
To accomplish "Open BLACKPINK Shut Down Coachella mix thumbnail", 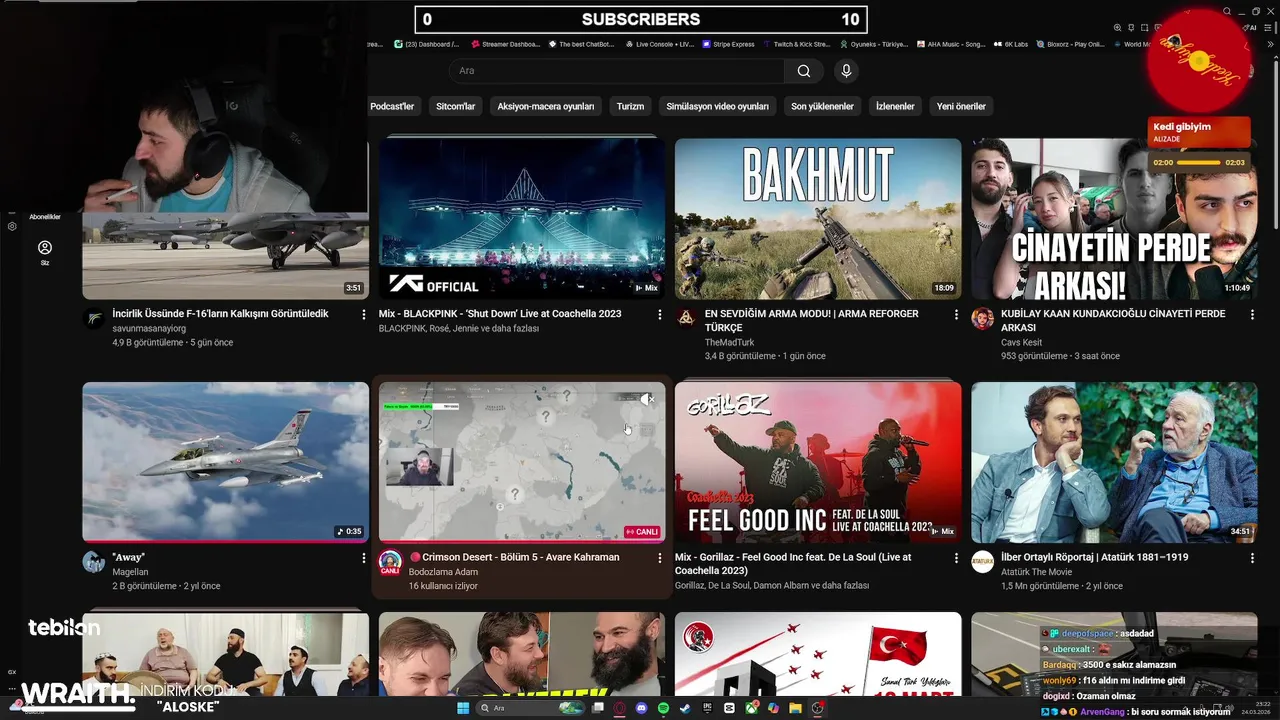I will tap(521, 218).
